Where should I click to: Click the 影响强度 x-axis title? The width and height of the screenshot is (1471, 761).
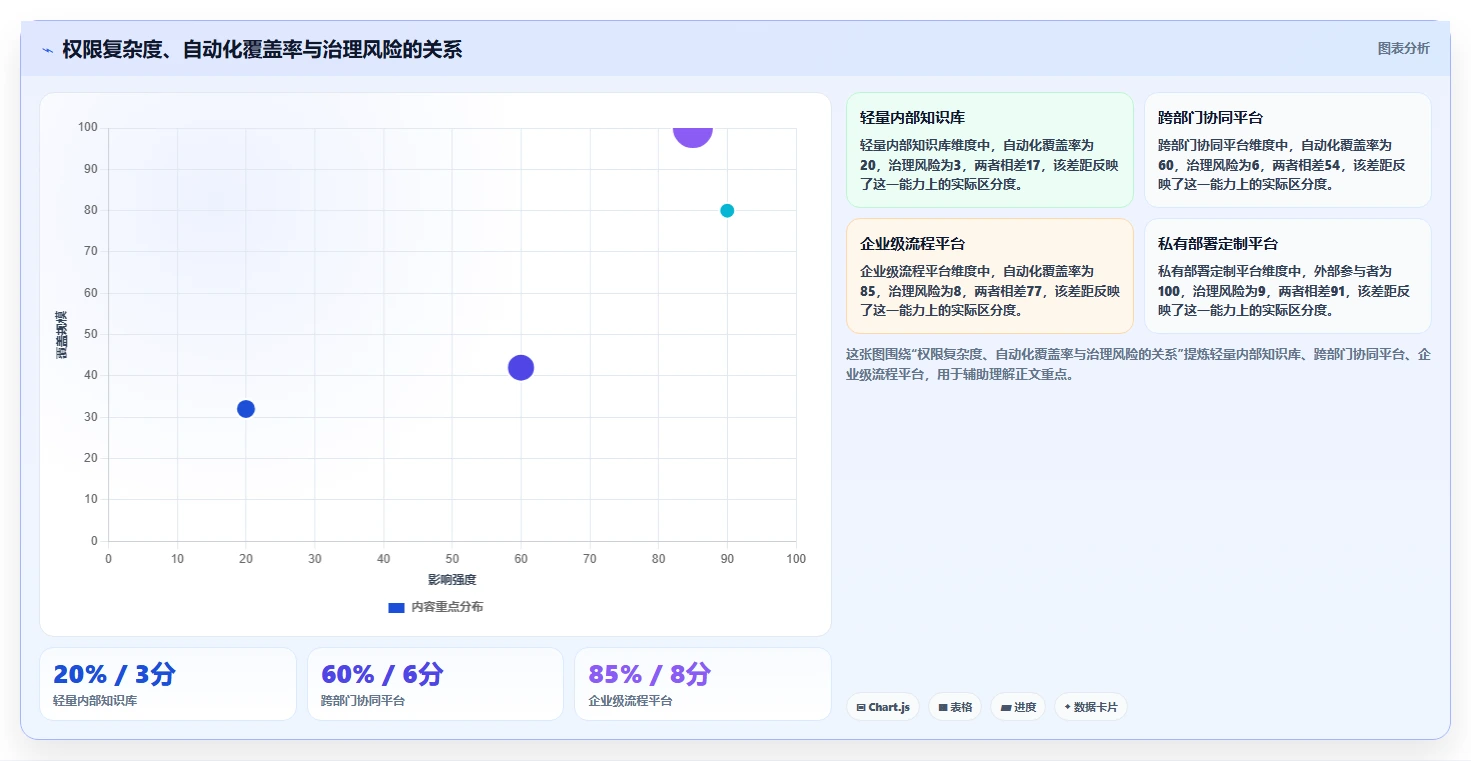click(452, 580)
